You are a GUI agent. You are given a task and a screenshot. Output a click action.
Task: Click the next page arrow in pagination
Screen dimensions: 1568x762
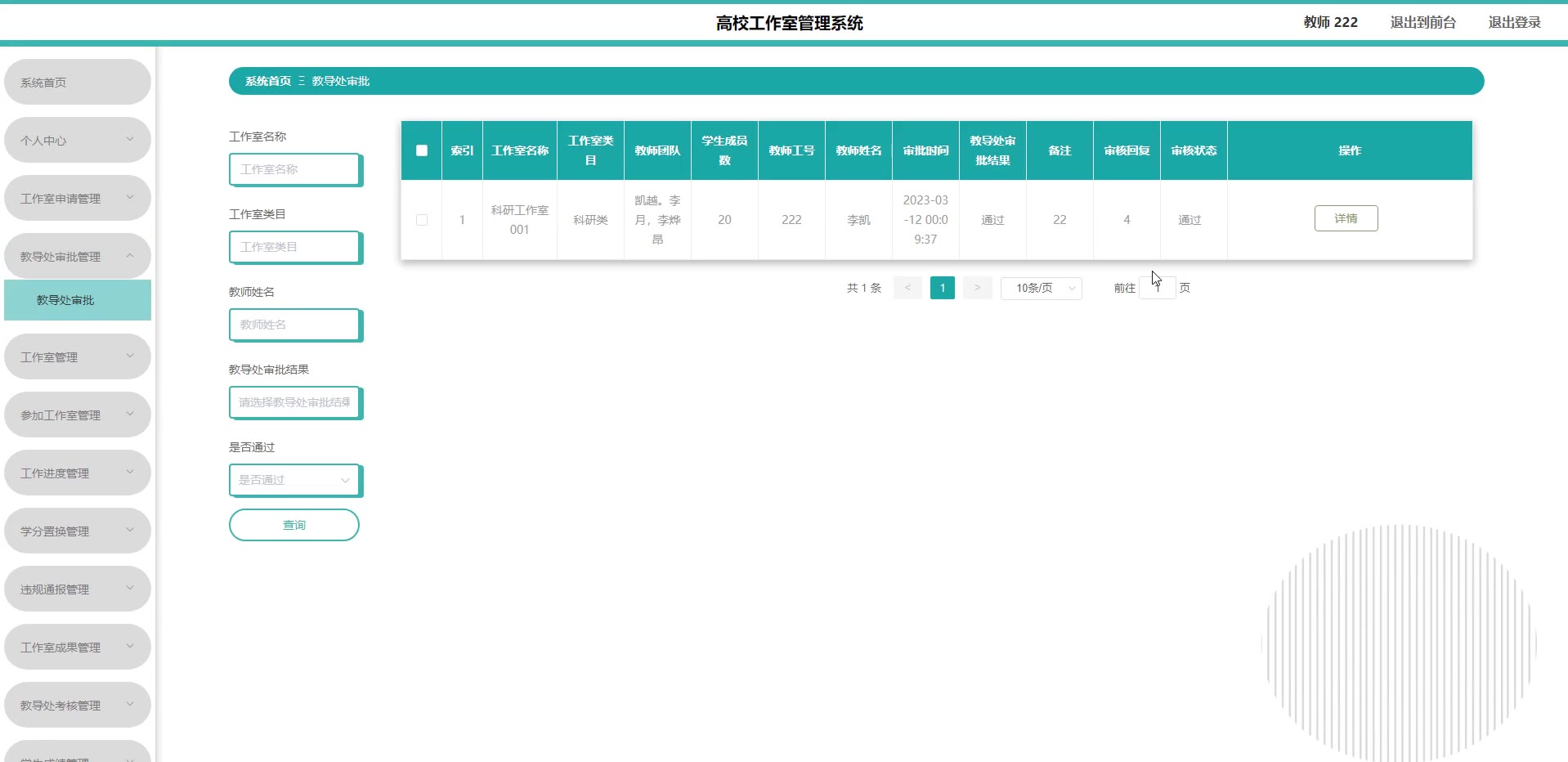(x=977, y=288)
